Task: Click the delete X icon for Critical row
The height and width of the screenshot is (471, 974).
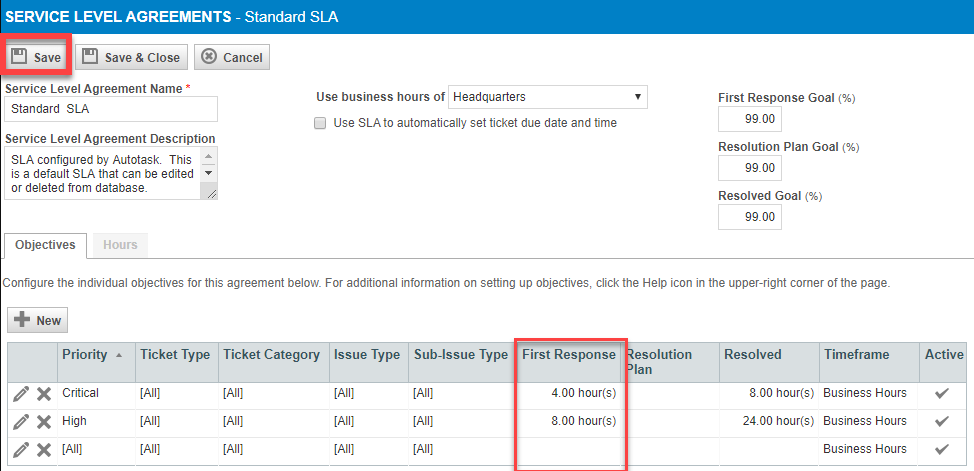Action: pyautogui.click(x=44, y=394)
